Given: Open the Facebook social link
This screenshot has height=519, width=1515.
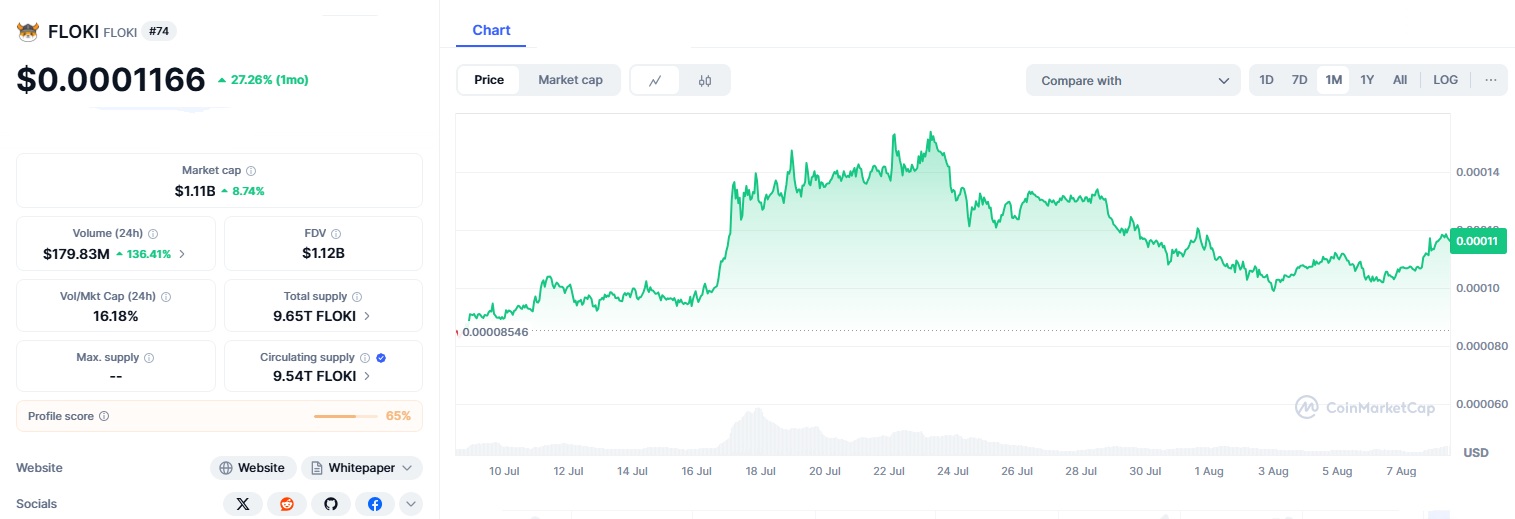Looking at the screenshot, I should pos(374,504).
